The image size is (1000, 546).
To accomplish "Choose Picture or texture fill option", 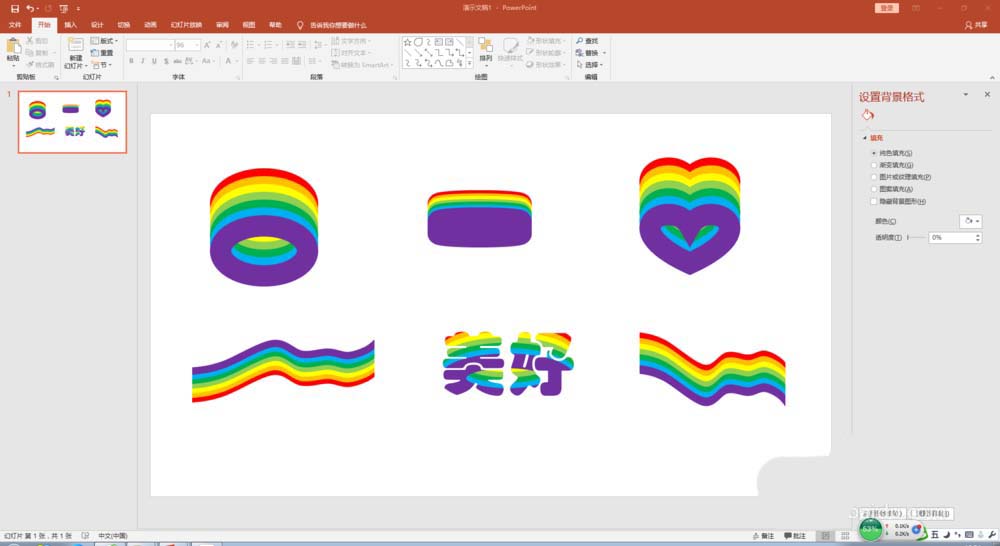I will [x=874, y=177].
